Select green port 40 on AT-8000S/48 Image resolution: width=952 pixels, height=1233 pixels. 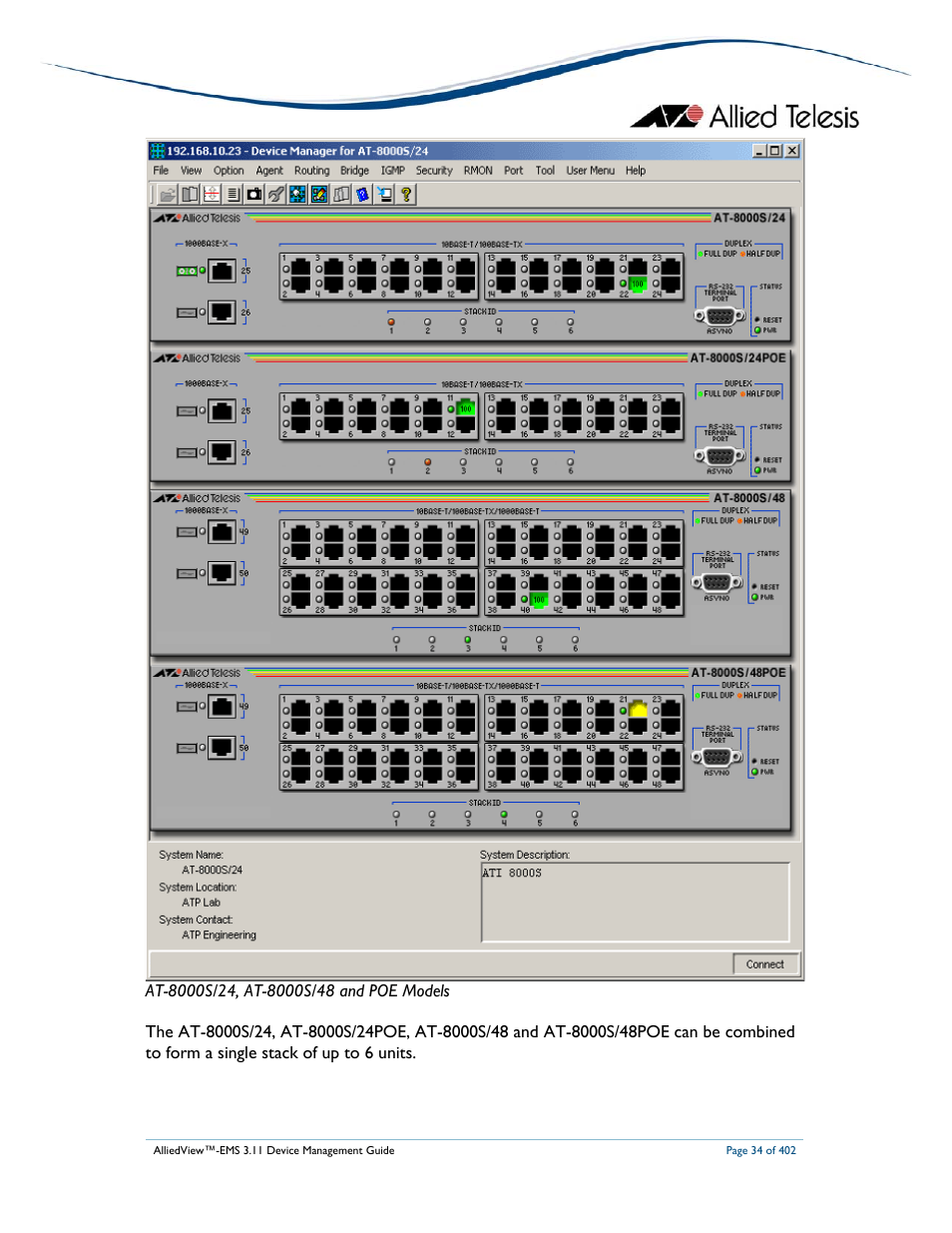point(539,600)
